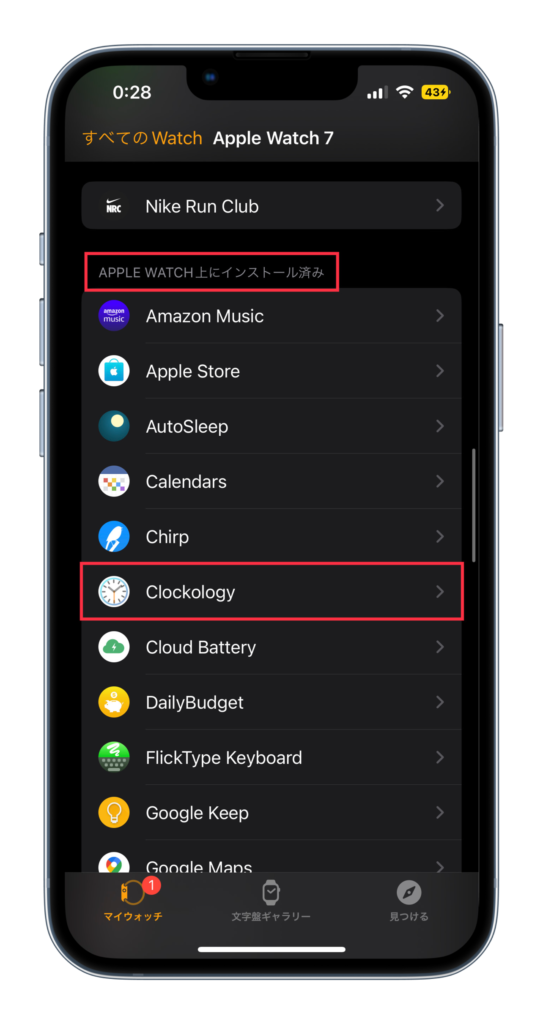Select the マイウォッチ tab

[133, 901]
